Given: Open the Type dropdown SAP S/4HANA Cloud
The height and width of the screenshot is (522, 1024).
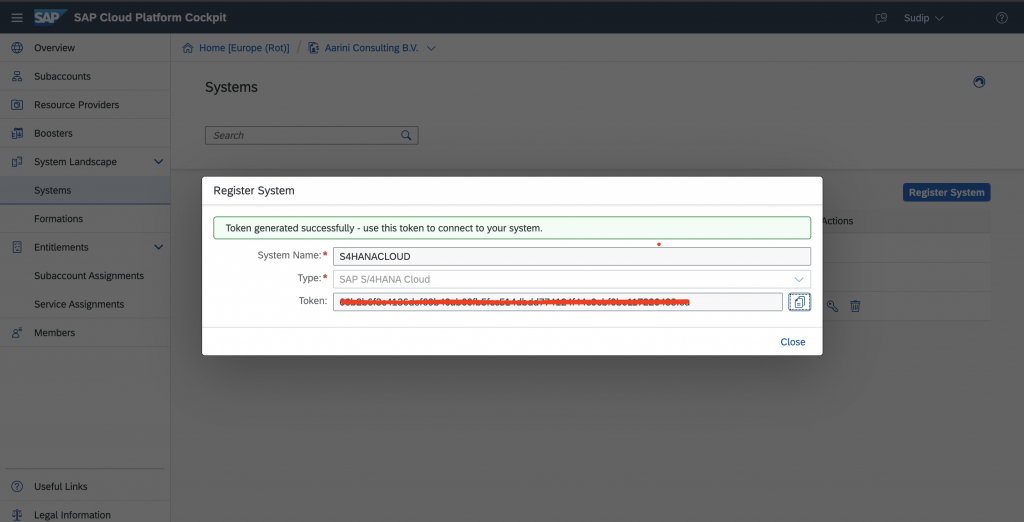Looking at the screenshot, I should click(x=571, y=279).
